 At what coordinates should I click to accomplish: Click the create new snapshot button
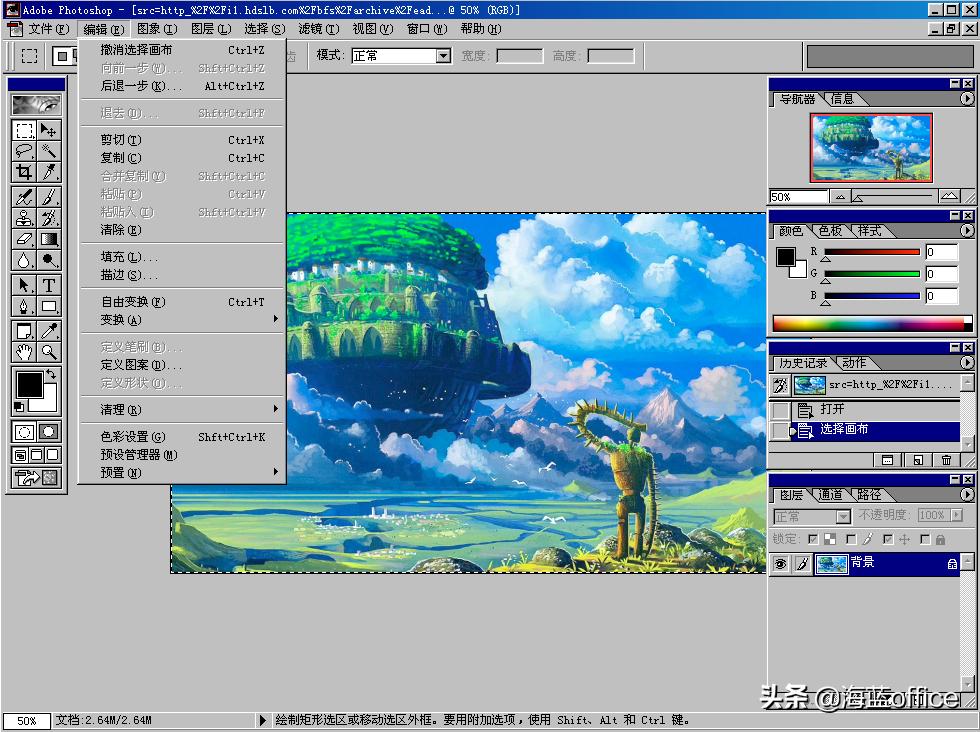[918, 459]
